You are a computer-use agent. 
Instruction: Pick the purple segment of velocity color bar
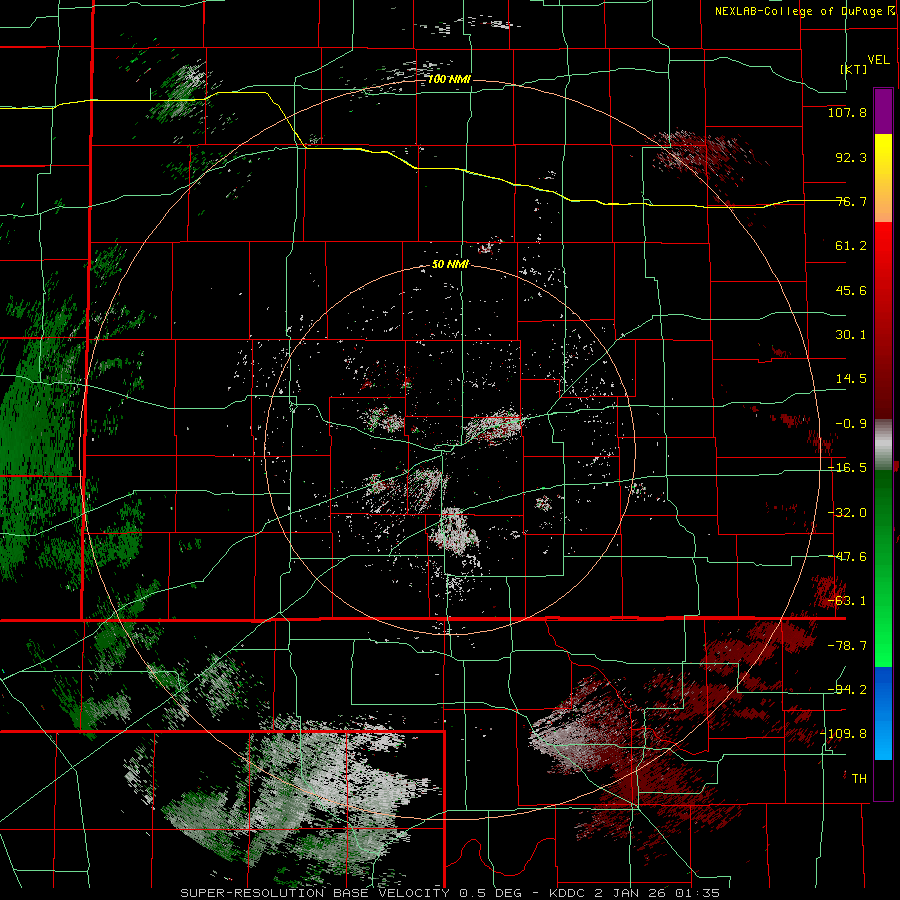[883, 111]
